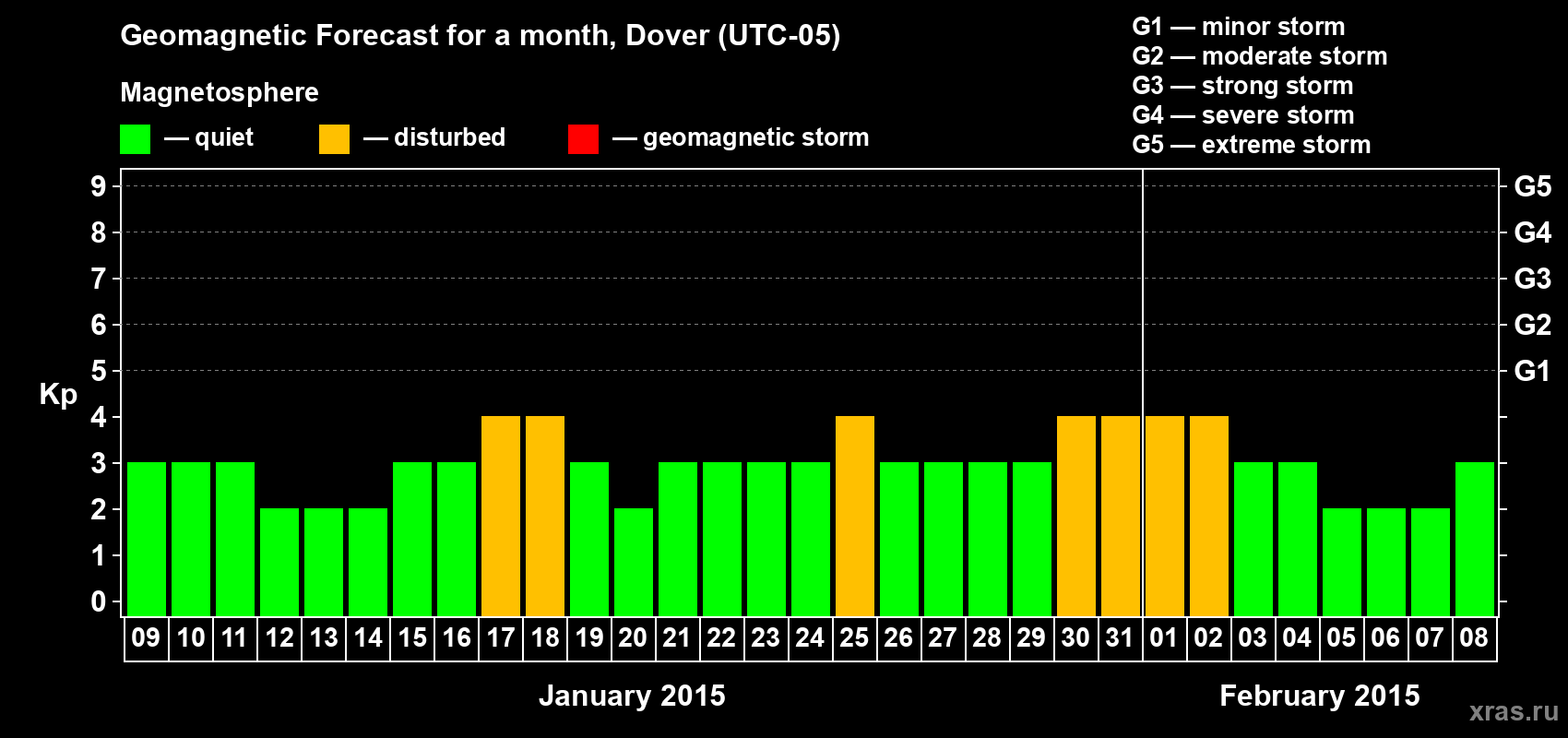Click the date cell 12

pyautogui.click(x=279, y=638)
